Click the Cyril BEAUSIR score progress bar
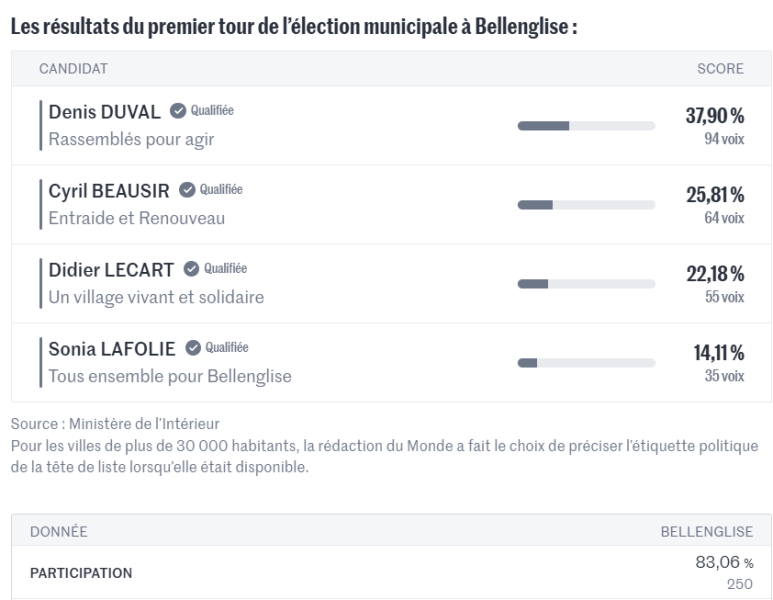This screenshot has height=600, width=773. (x=586, y=205)
